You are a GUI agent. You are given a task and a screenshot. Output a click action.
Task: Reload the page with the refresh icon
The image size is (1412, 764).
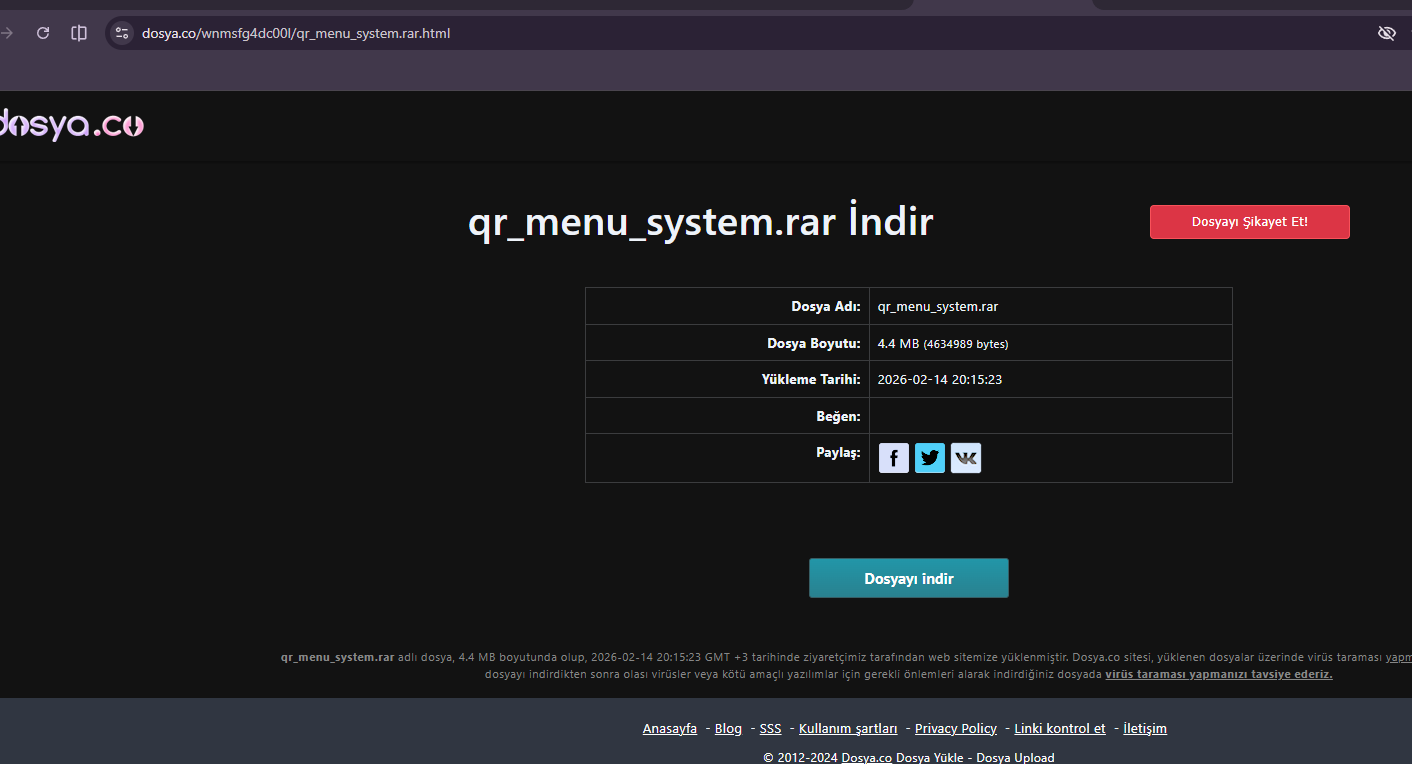coord(43,33)
